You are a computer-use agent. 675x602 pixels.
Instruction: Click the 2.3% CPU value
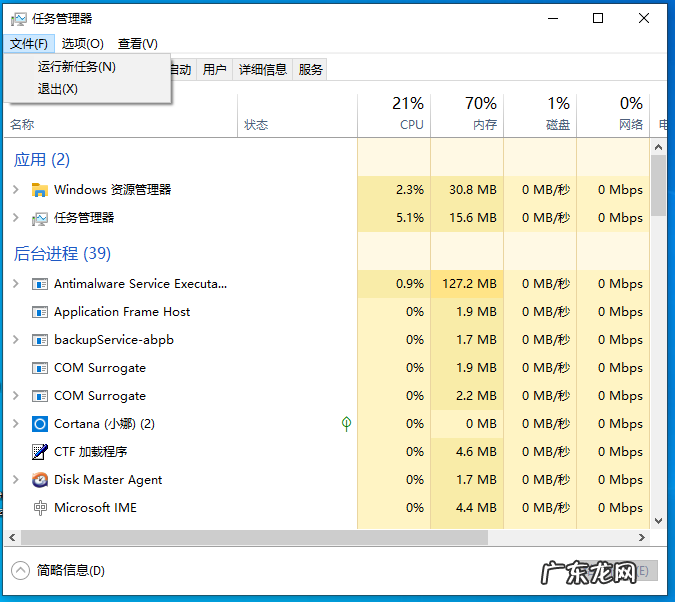410,190
